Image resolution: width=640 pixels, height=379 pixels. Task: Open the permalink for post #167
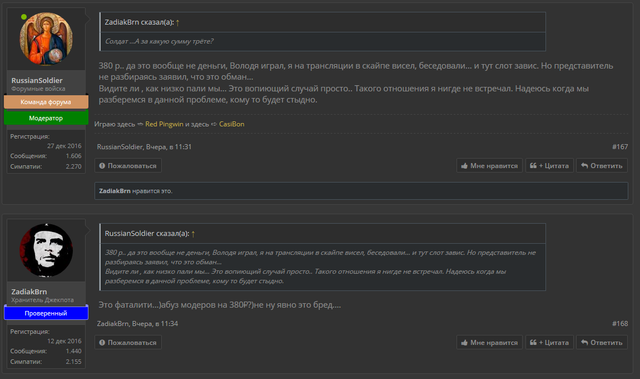(x=620, y=147)
